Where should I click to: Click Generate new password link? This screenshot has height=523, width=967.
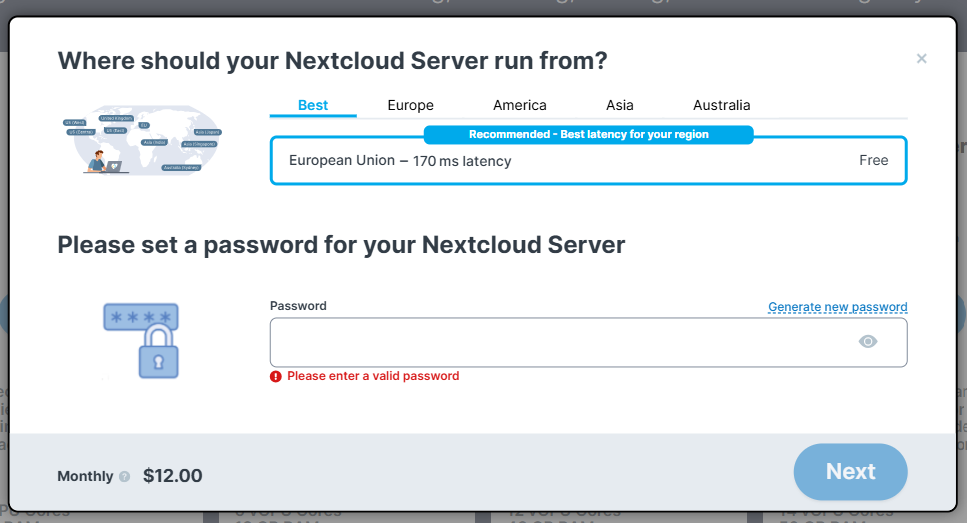[837, 307]
